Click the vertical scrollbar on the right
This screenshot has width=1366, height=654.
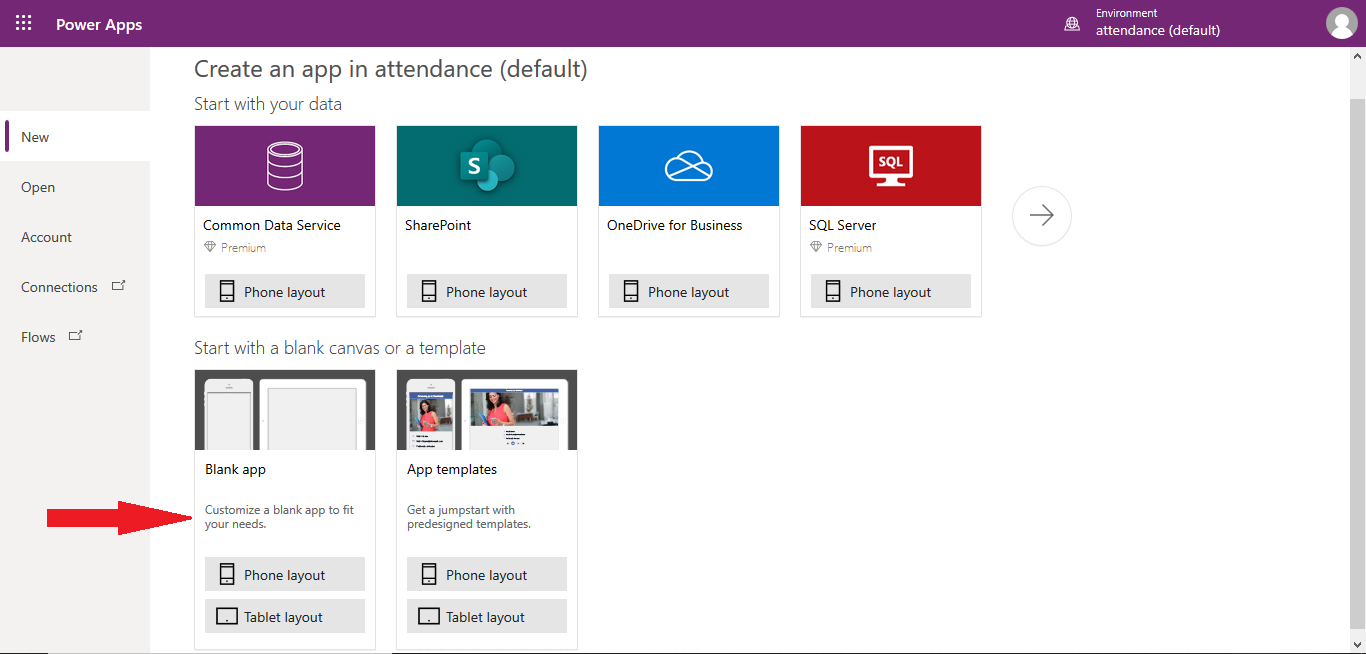point(1359,120)
